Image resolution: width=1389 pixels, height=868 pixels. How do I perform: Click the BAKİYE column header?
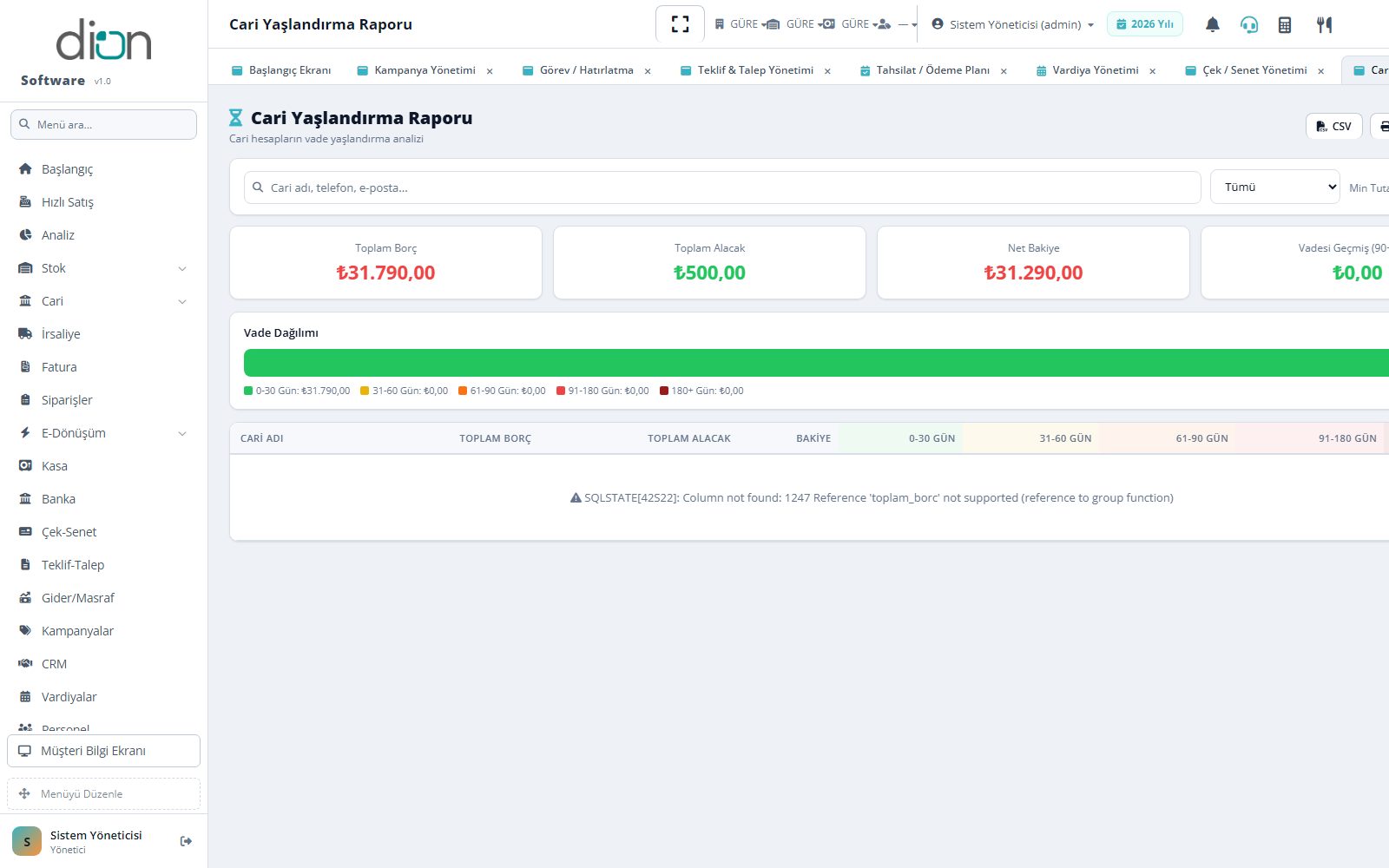pyautogui.click(x=813, y=438)
